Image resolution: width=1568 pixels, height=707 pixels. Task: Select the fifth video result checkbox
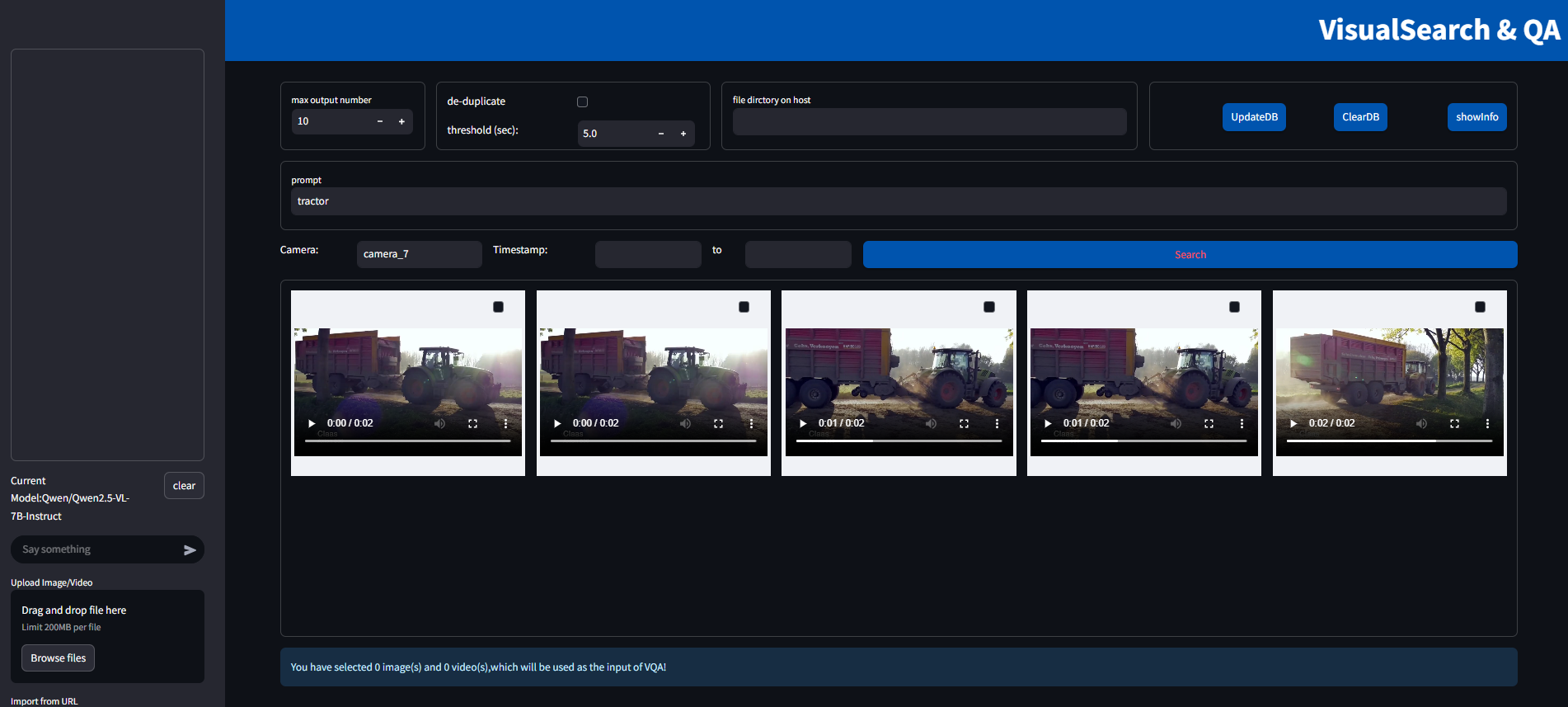pyautogui.click(x=1480, y=307)
